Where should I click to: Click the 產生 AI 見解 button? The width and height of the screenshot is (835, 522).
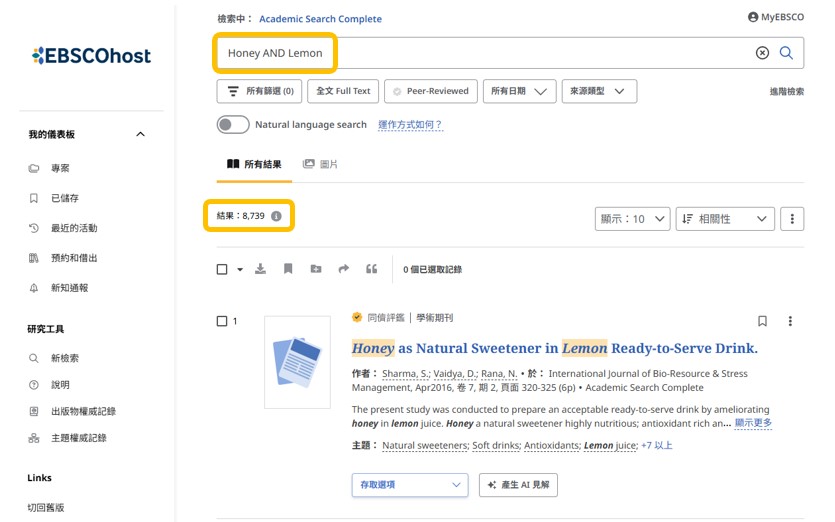coord(518,485)
